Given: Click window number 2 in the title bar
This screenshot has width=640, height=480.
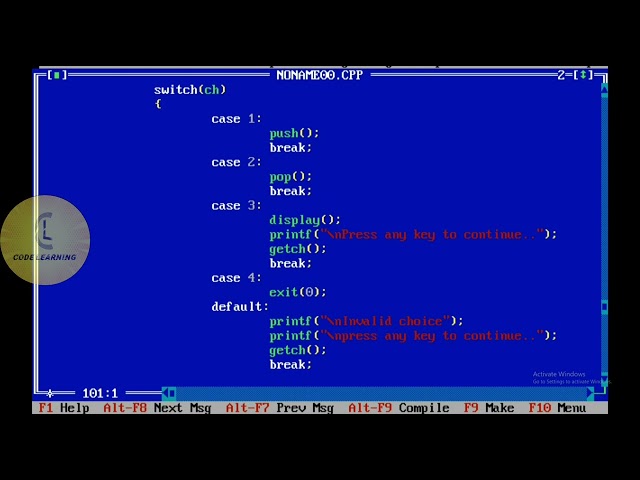Looking at the screenshot, I should point(561,75).
